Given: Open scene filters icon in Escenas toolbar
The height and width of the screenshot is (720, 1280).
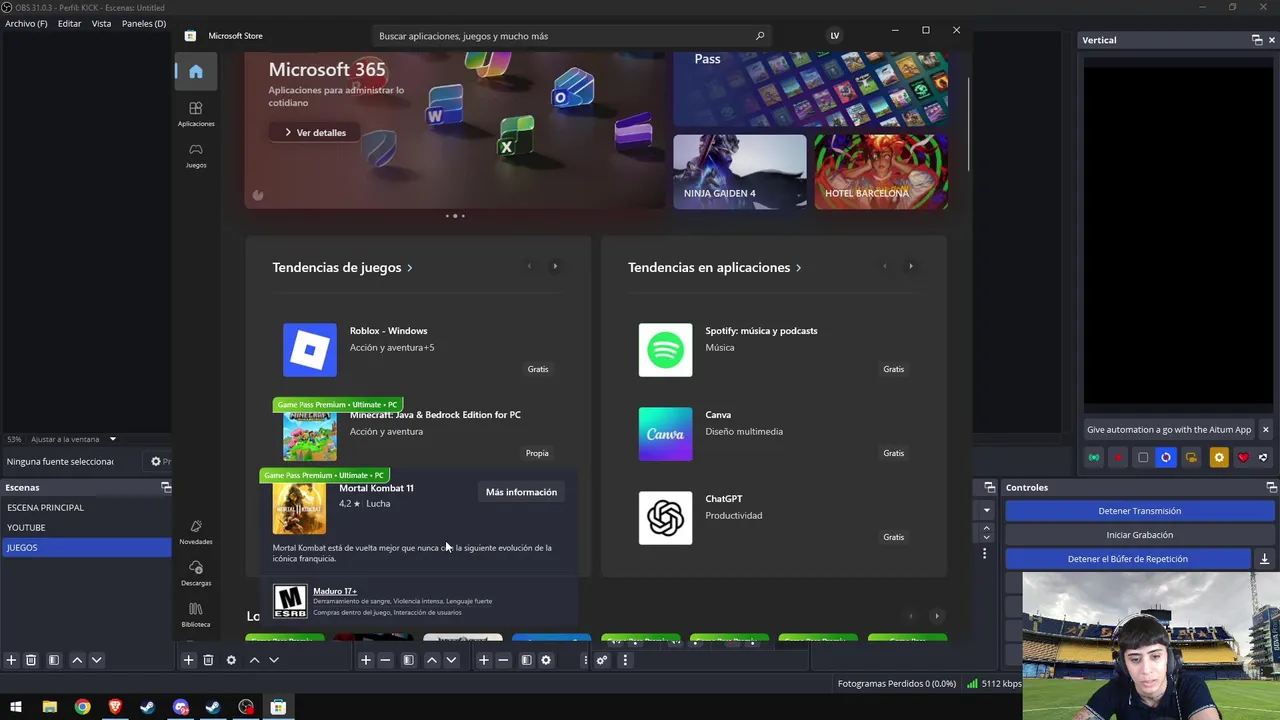Looking at the screenshot, I should [54, 660].
